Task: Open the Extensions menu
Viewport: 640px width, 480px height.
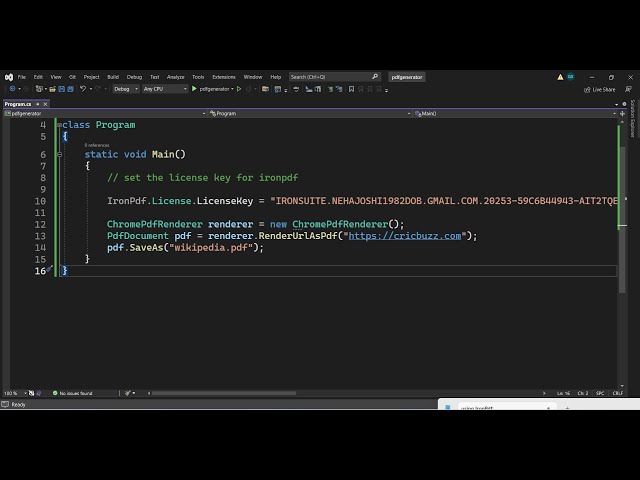Action: click(x=224, y=77)
